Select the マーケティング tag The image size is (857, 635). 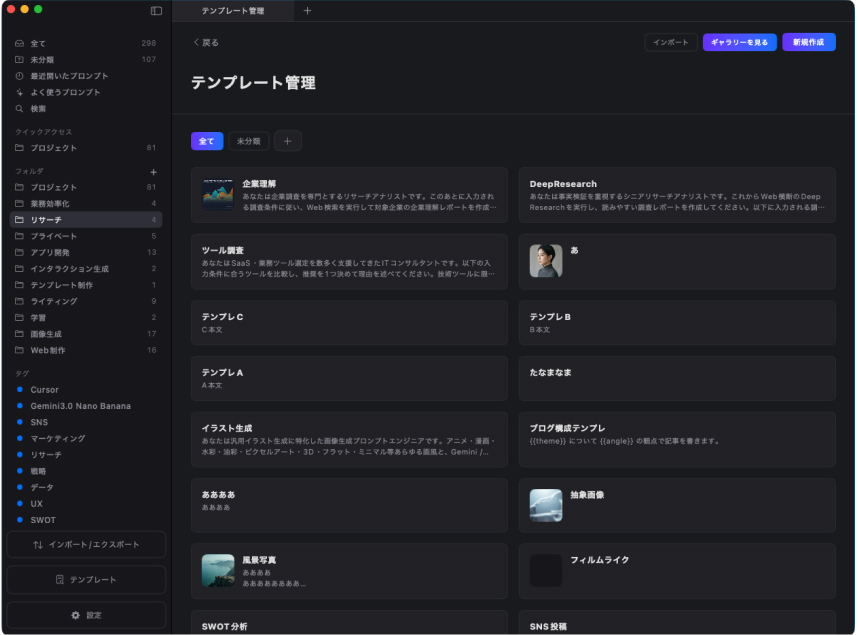pyautogui.click(x=86, y=438)
